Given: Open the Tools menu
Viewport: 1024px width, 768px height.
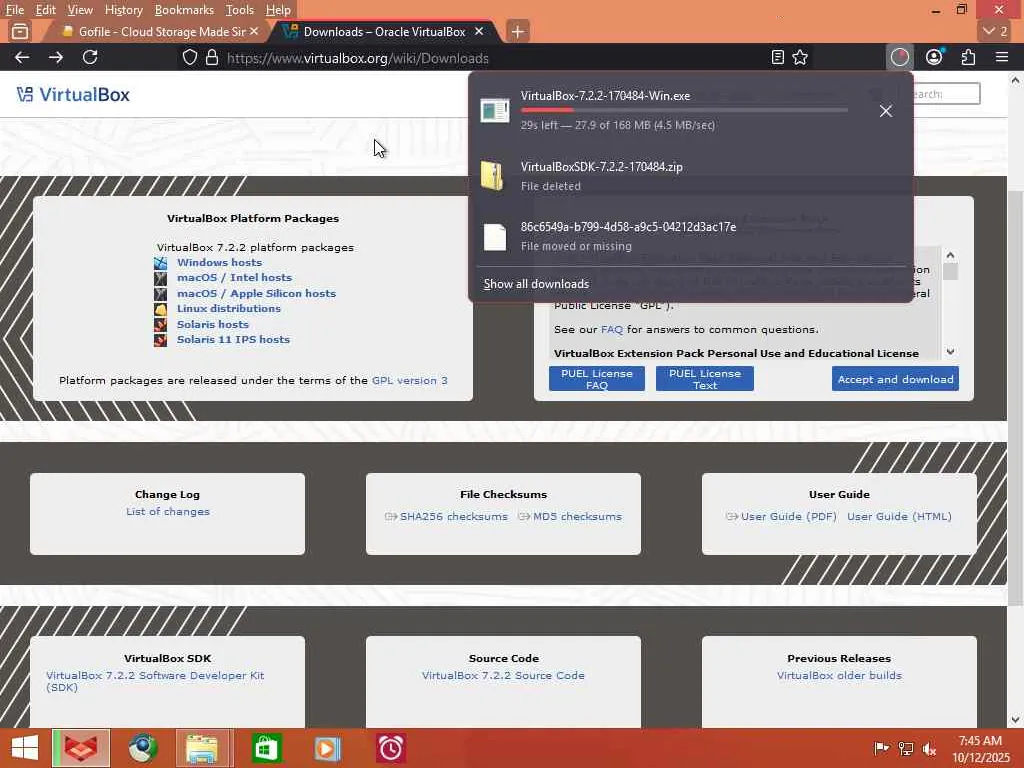Looking at the screenshot, I should (240, 10).
